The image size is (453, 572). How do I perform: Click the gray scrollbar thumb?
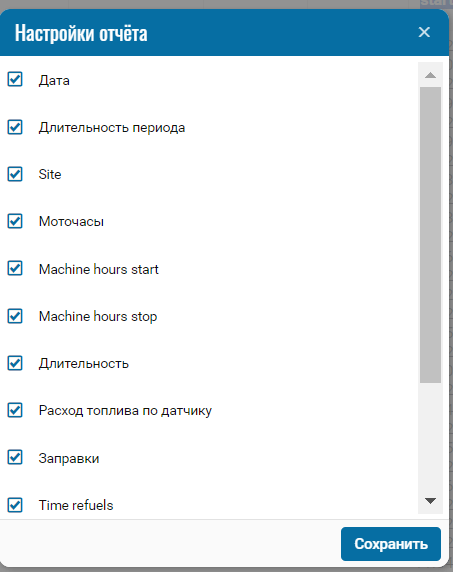coord(430,235)
